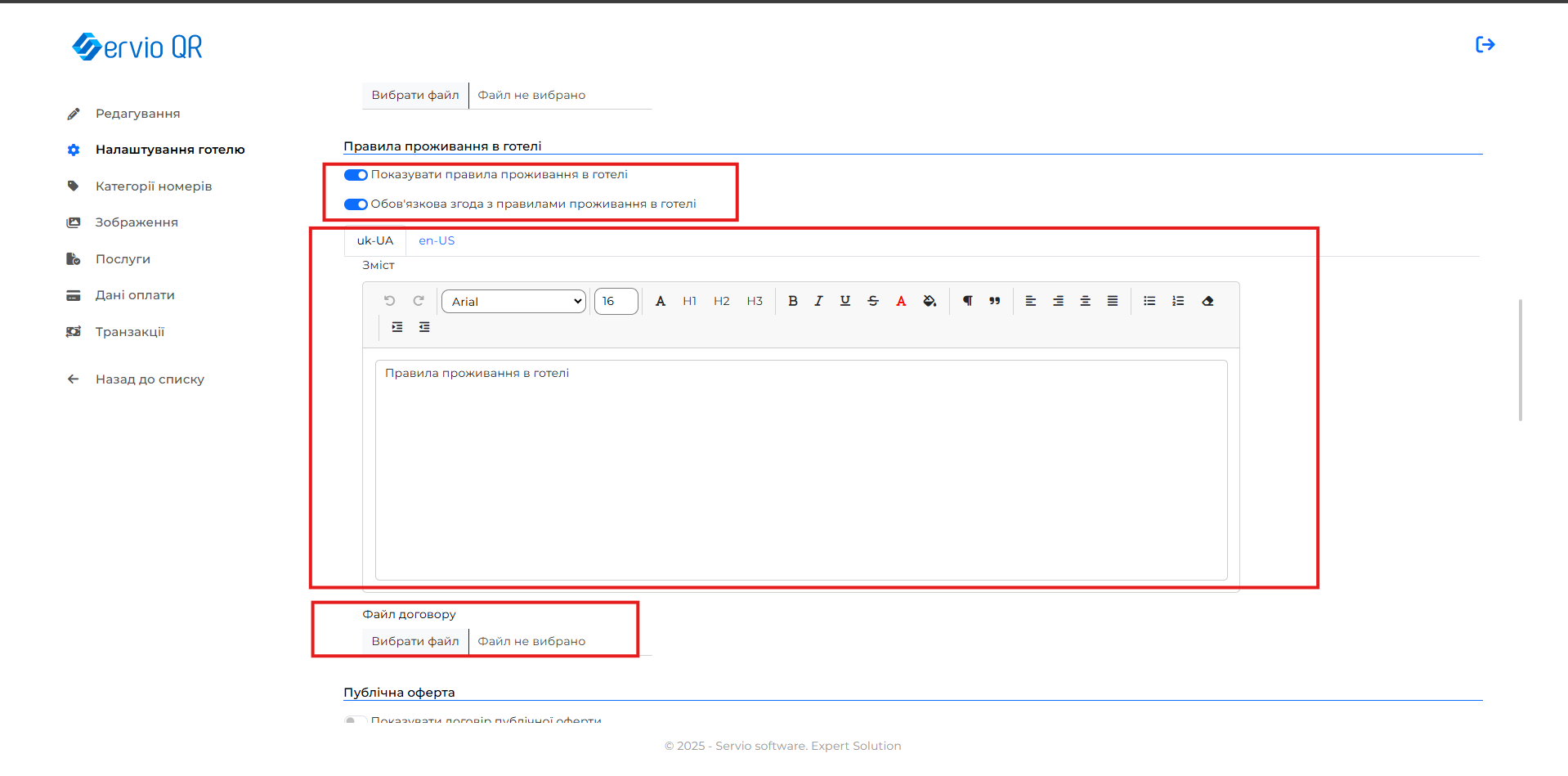Justify text with the justify icon
This screenshot has width=1568, height=776.
click(x=1113, y=301)
